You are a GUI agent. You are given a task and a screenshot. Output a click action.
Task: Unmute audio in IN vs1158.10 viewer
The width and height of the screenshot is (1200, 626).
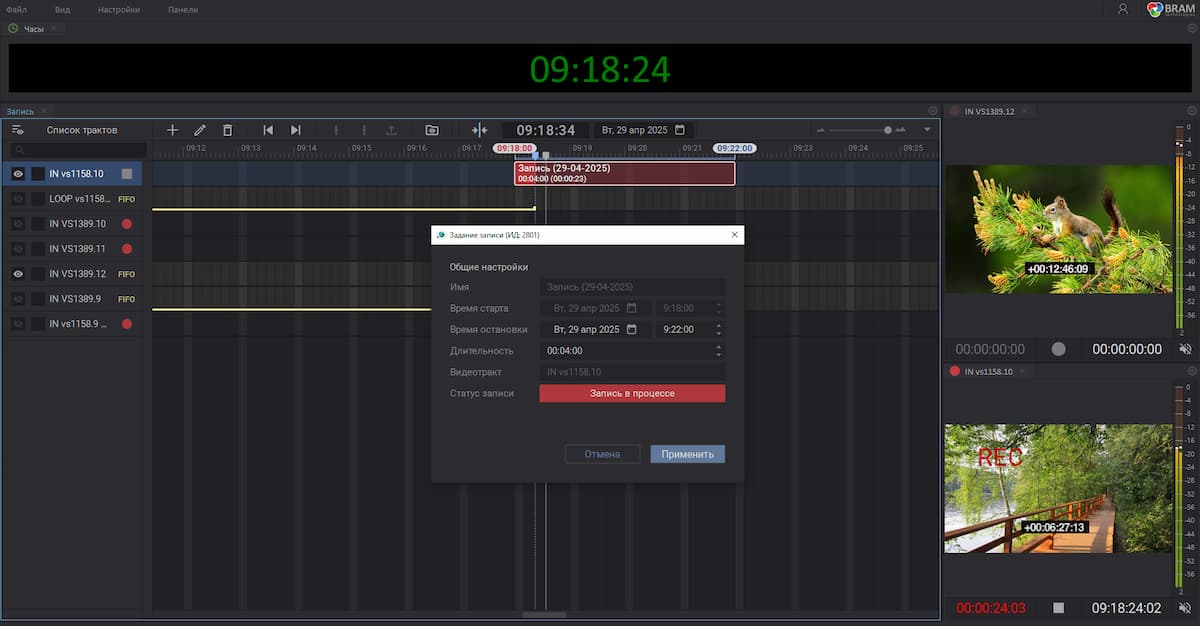1185,607
